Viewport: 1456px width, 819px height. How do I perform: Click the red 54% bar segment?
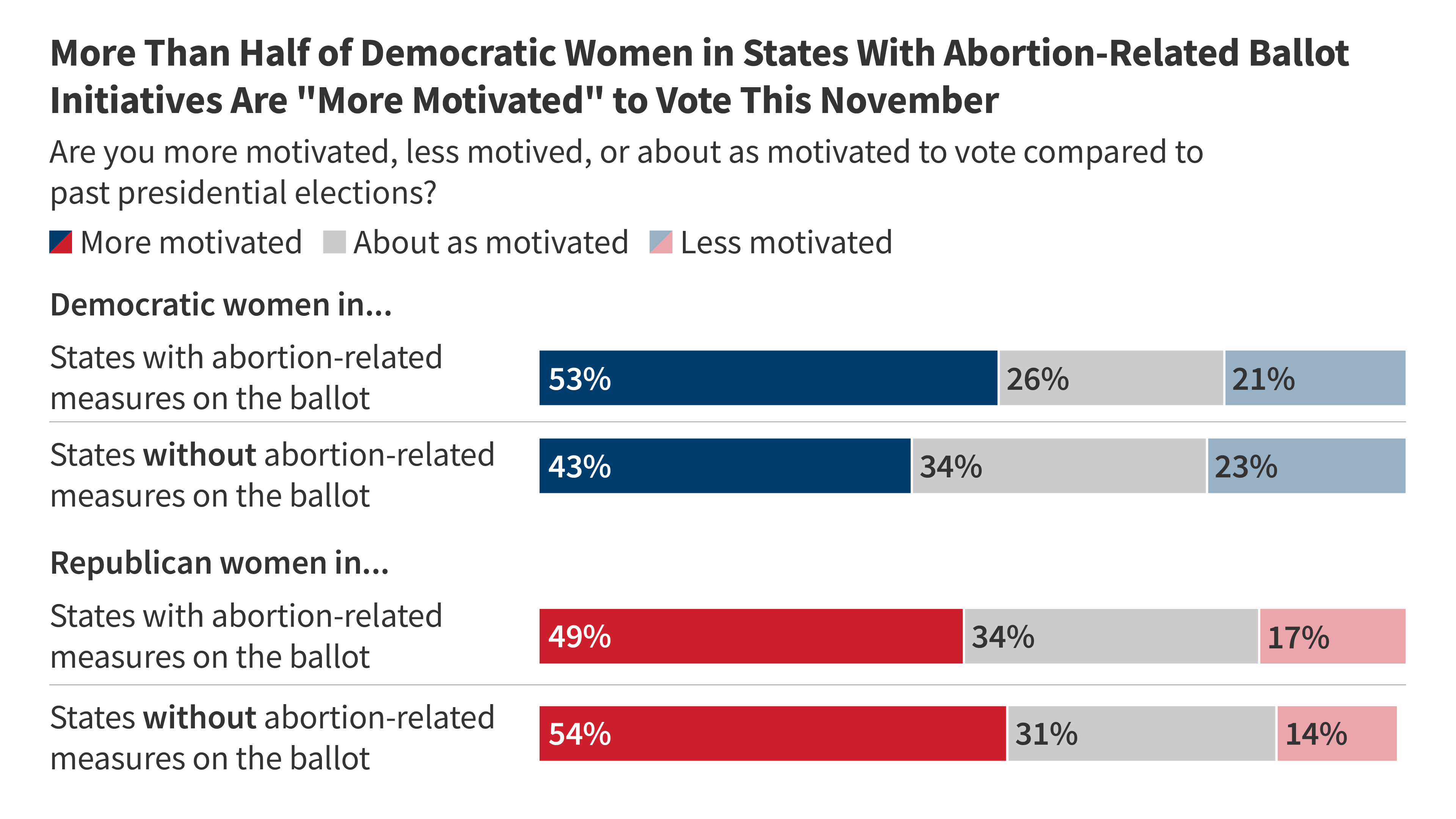[x=772, y=733]
